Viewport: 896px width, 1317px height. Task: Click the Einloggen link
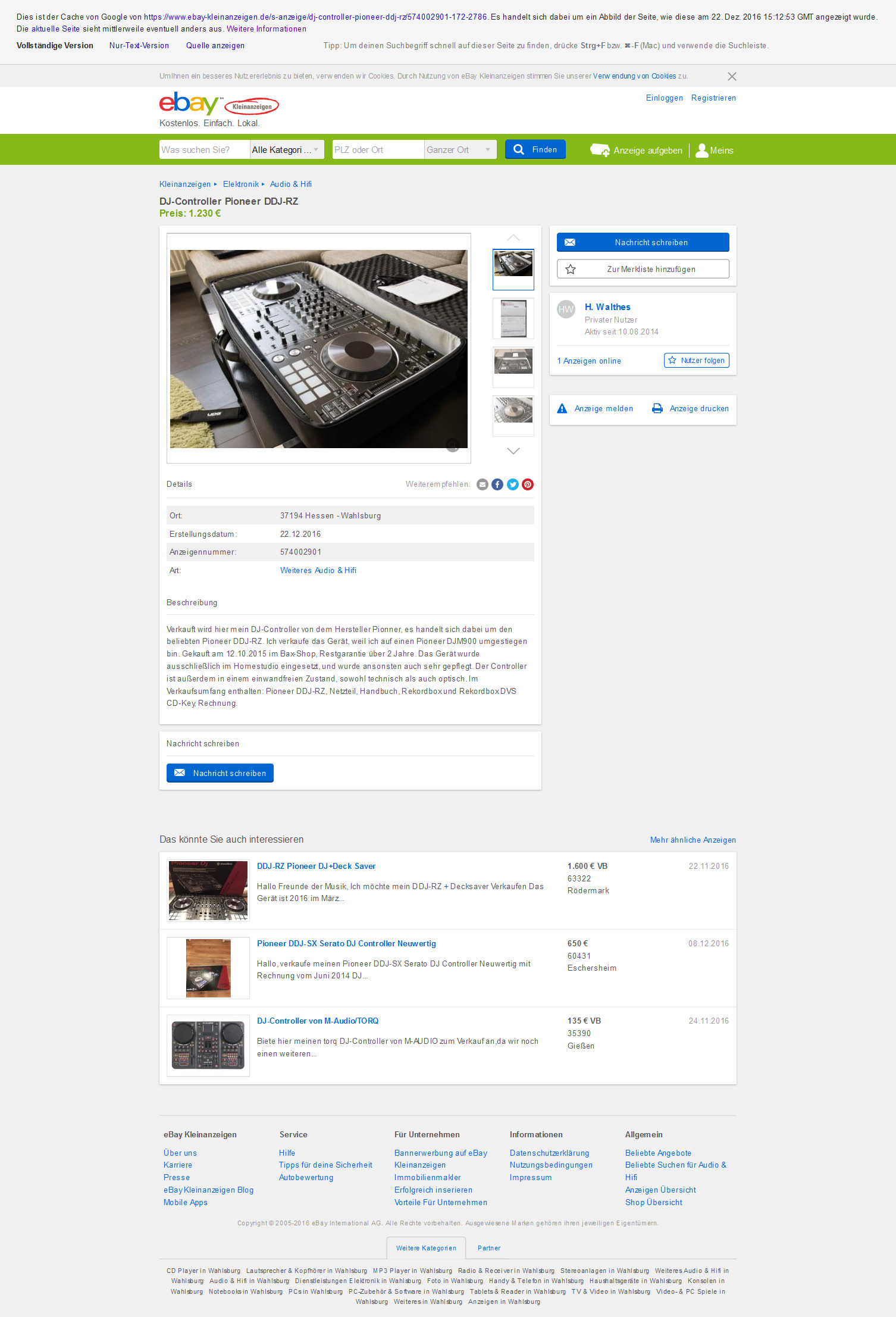(665, 98)
